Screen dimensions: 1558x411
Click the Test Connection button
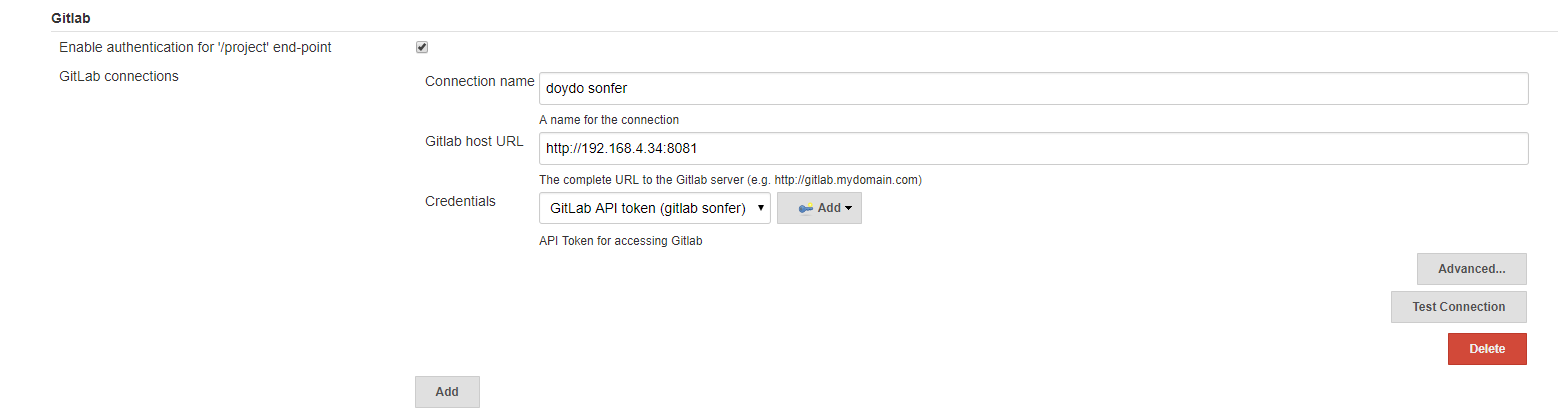click(x=1459, y=307)
